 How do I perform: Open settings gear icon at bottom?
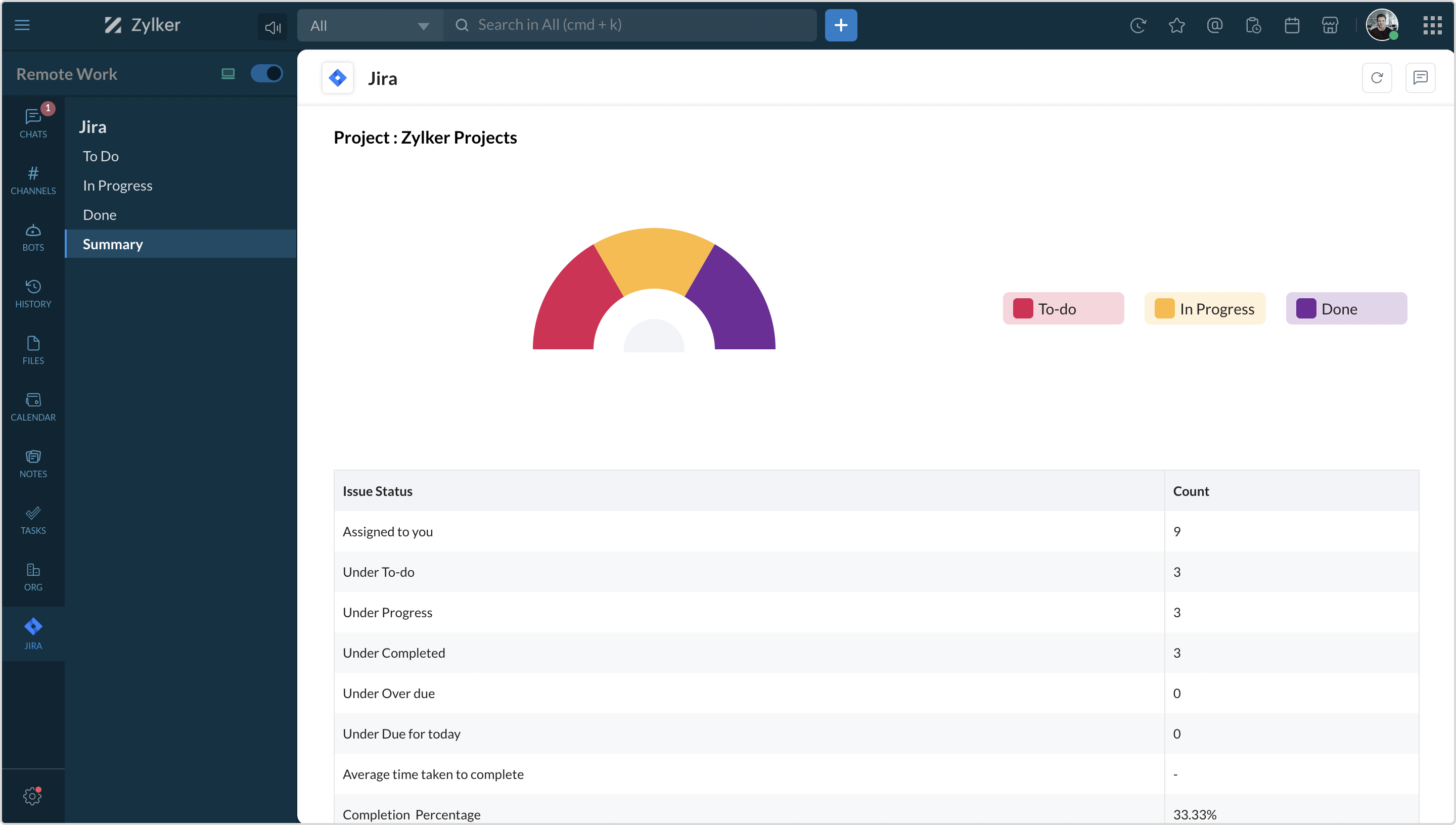click(32, 796)
